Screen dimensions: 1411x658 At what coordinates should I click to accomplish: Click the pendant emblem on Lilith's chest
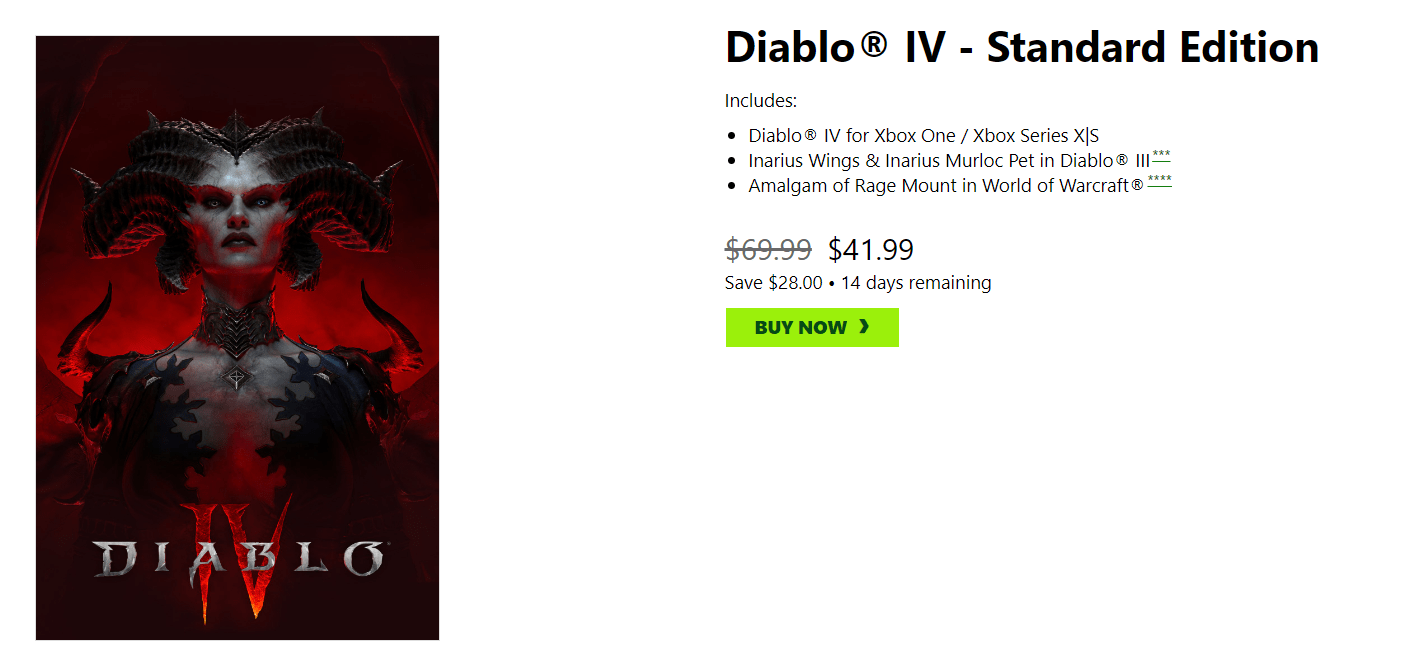236,378
